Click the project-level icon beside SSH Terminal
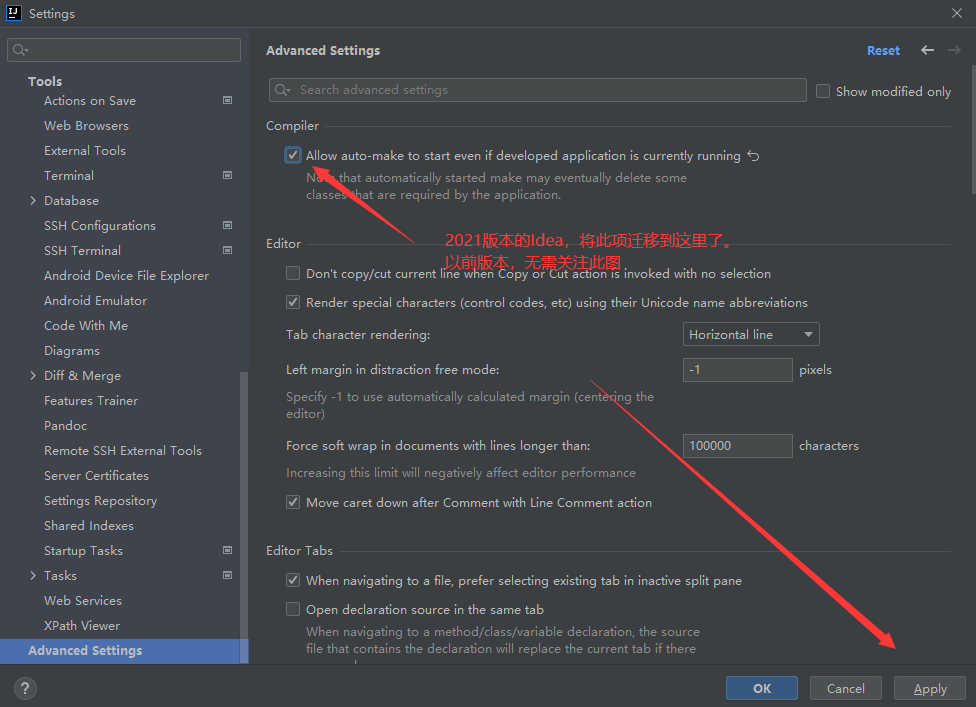This screenshot has width=976, height=707. (x=228, y=250)
